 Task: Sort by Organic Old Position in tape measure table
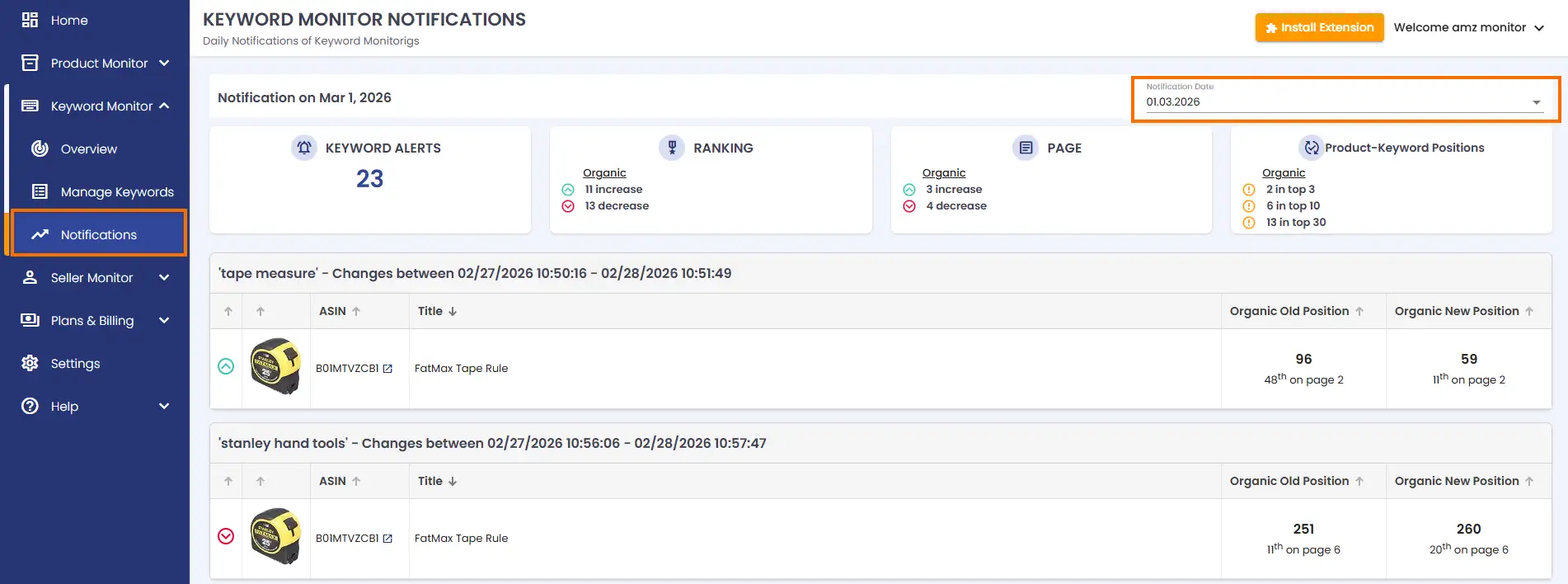click(1297, 311)
